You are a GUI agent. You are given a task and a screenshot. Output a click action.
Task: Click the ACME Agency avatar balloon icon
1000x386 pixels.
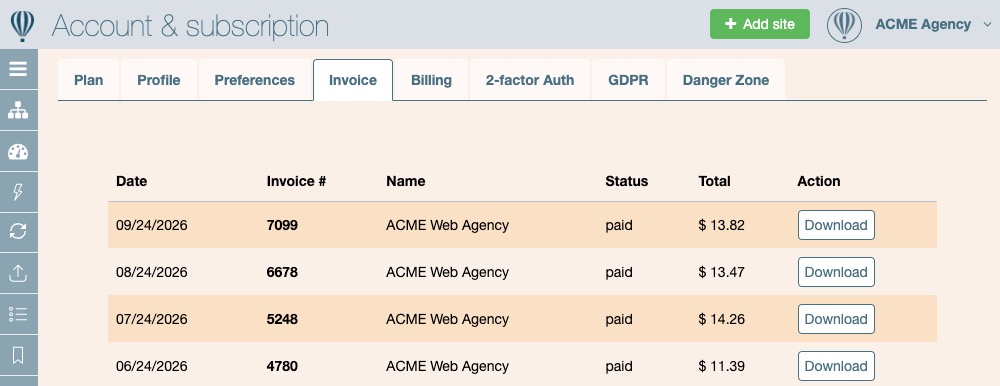(844, 25)
